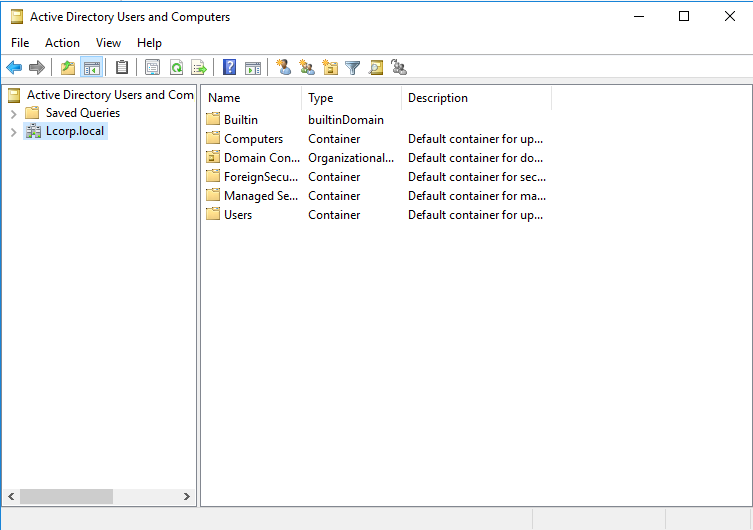This screenshot has height=530, width=753.
Task: Open the Filter Options funnel icon
Action: (352, 68)
